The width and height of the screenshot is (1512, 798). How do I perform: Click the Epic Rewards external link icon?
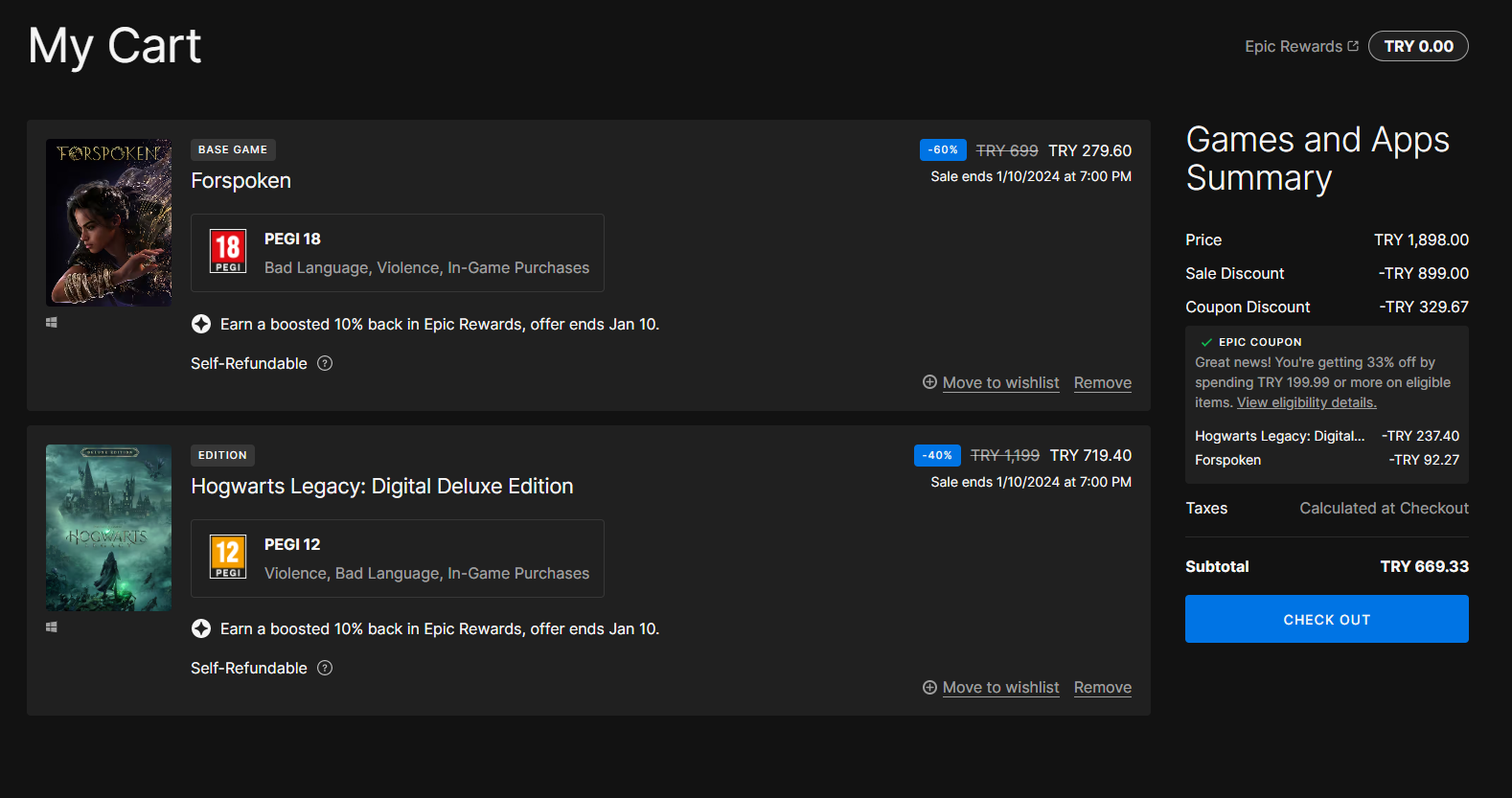1353,46
